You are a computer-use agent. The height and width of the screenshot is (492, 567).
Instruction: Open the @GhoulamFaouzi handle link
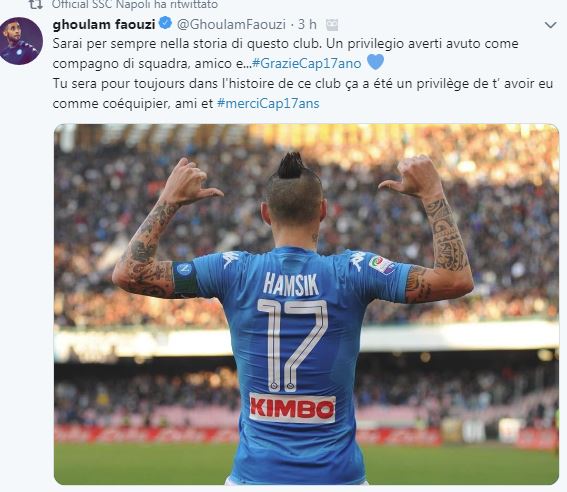click(x=231, y=25)
